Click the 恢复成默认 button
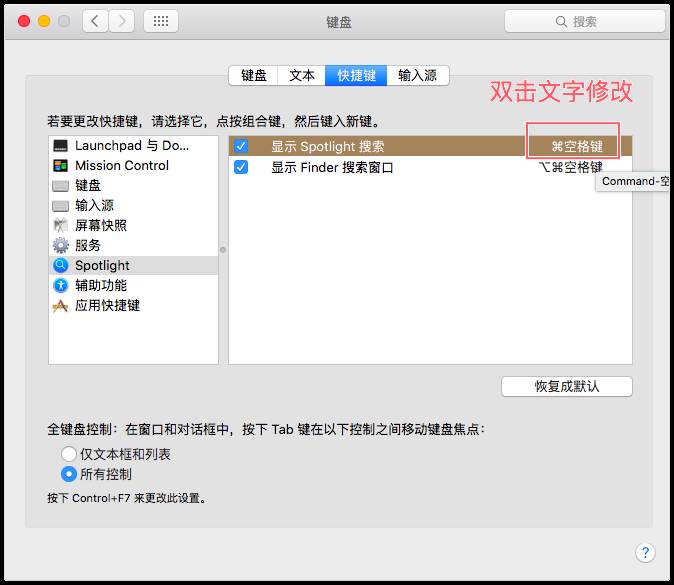The height and width of the screenshot is (585, 674). (567, 386)
